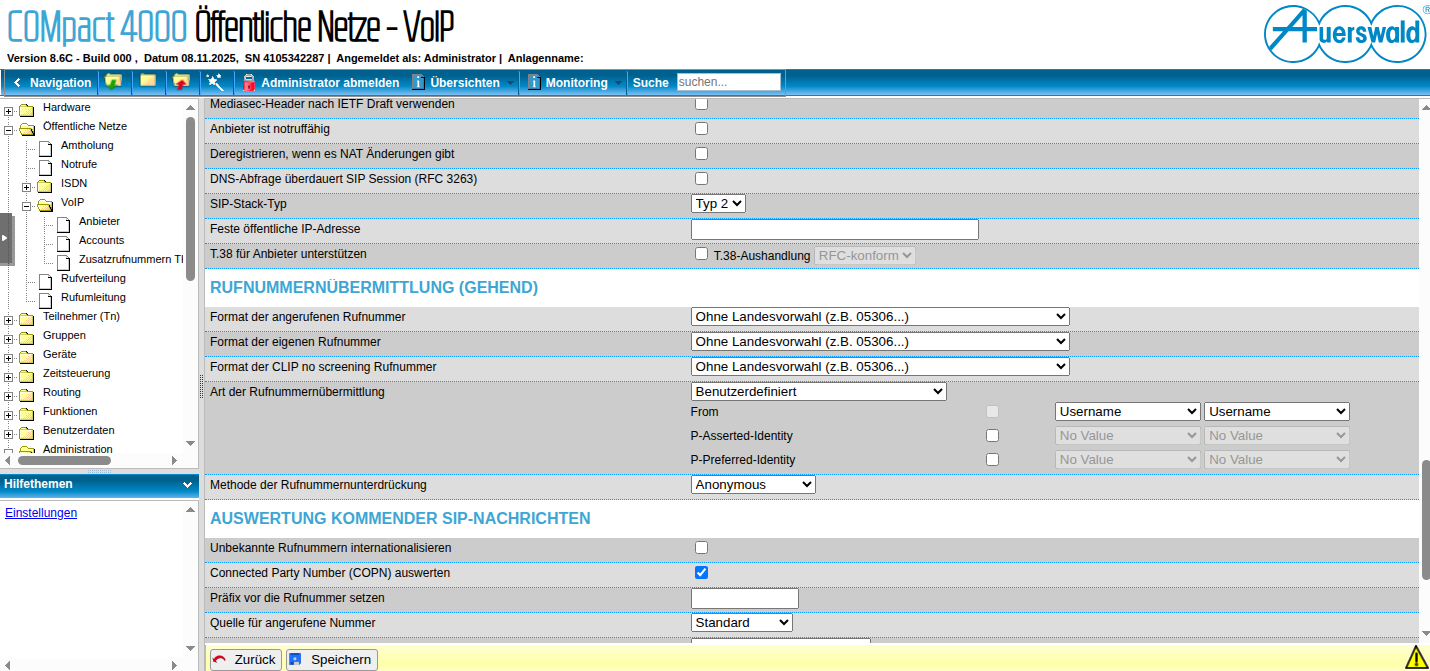Viewport: 1430px width, 671px height.
Task: Expand the Teilnehmer (Tn) tree node
Action: coord(9,320)
